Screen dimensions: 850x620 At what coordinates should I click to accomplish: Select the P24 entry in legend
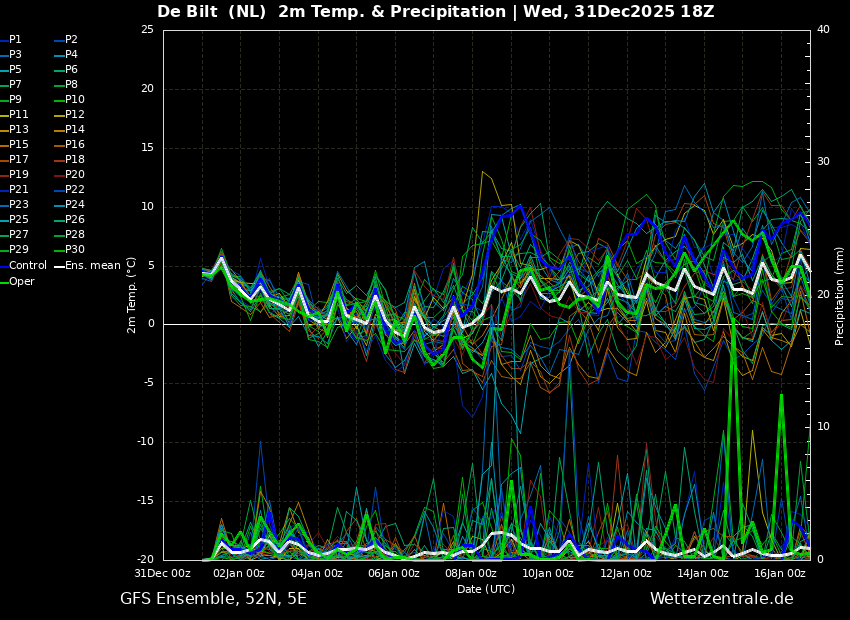(x=69, y=204)
